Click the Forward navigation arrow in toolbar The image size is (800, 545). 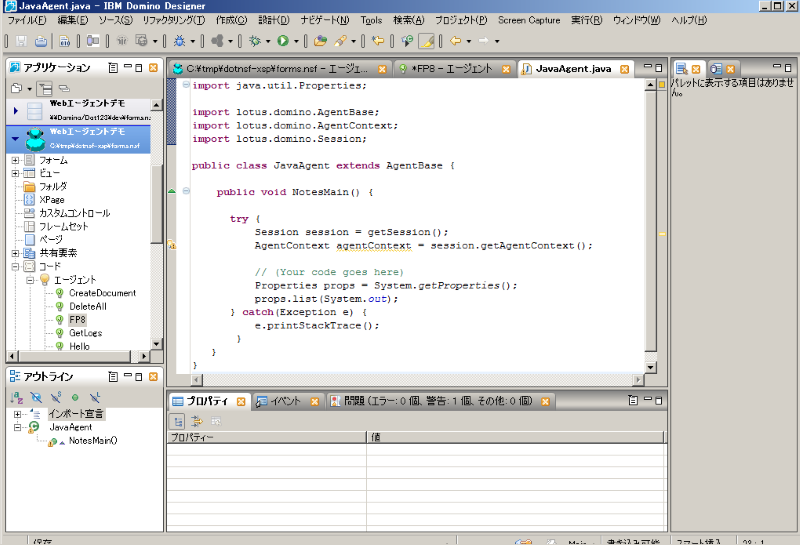(483, 41)
